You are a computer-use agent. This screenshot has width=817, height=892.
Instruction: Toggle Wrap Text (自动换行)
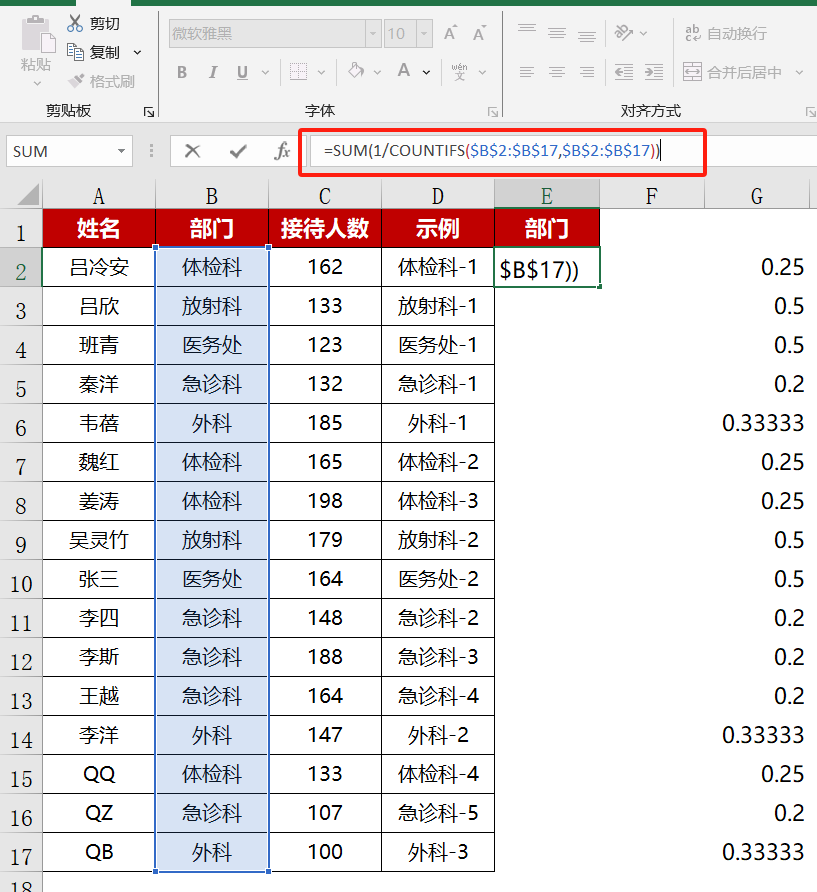point(726,34)
